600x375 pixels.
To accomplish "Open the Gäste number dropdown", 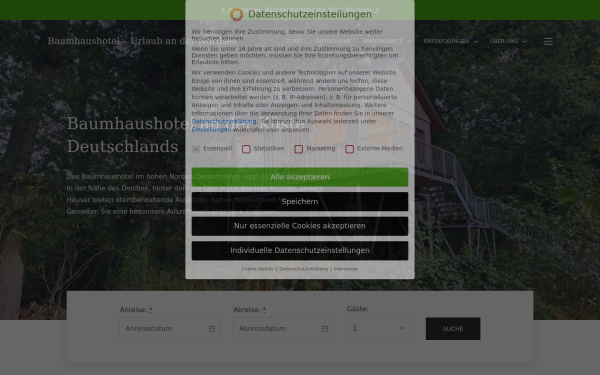I will (380, 328).
